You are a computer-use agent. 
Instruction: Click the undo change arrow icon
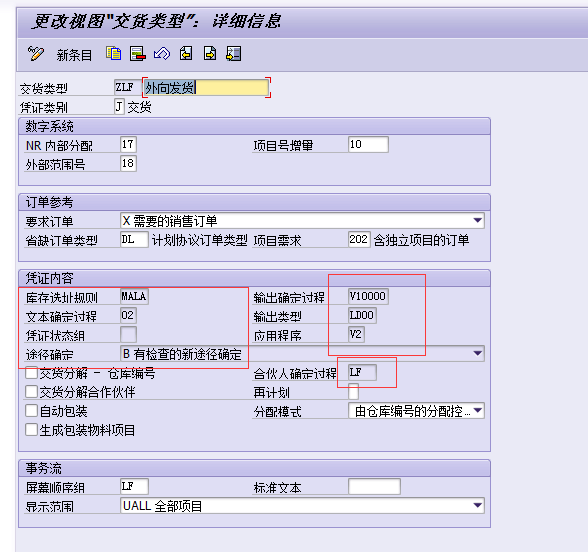162,54
